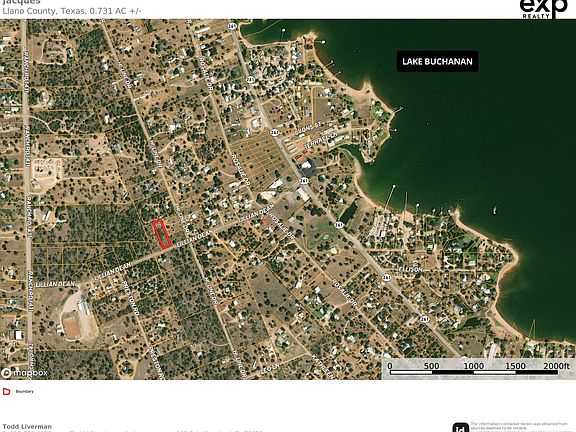This screenshot has width=576, height=432.
Task: Click the 1000 scale bar label
Action: tap(473, 366)
